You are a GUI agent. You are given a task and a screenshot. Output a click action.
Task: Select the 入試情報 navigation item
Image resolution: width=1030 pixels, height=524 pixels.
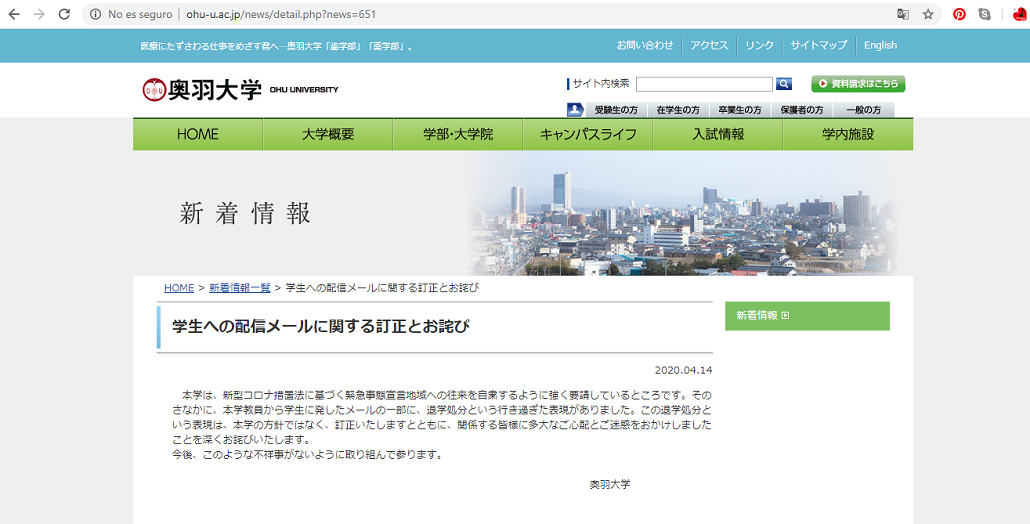click(717, 134)
